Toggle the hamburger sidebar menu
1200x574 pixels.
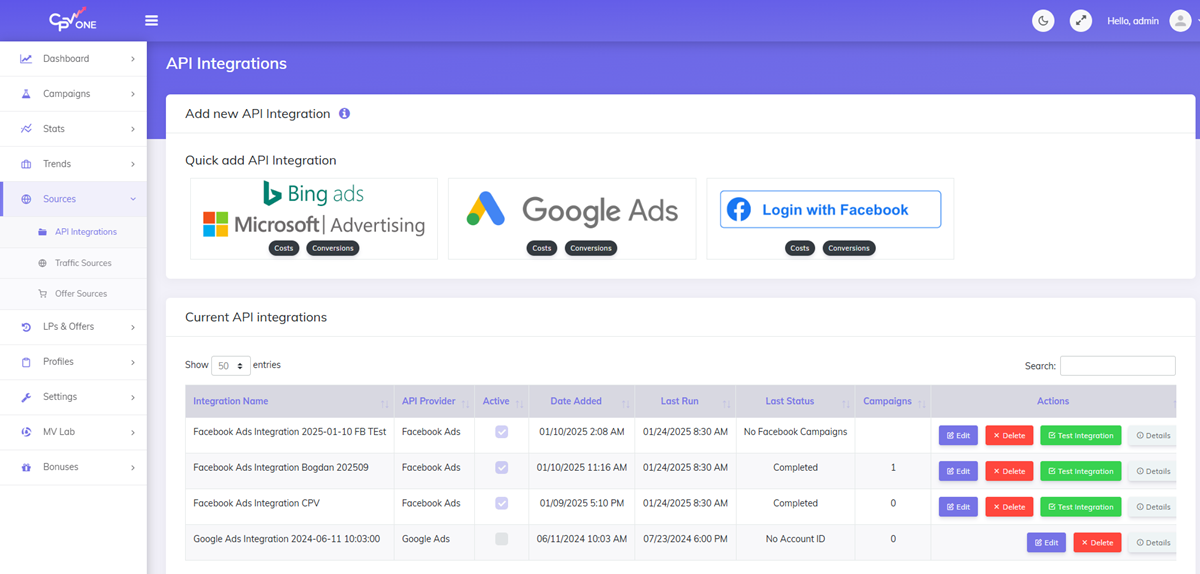click(151, 20)
